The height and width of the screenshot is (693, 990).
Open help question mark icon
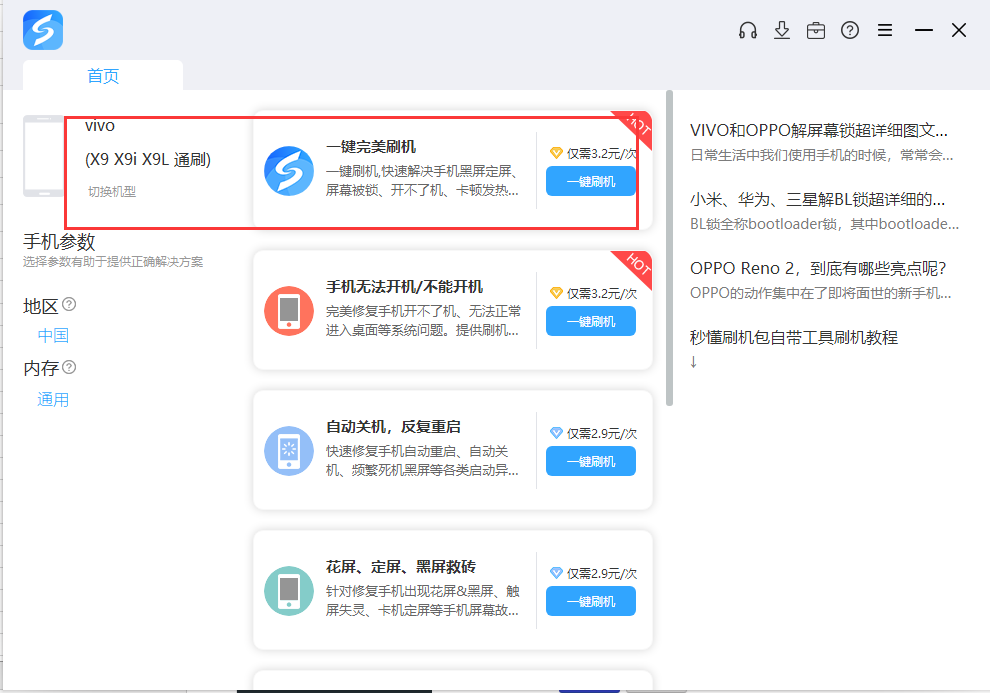(x=850, y=30)
